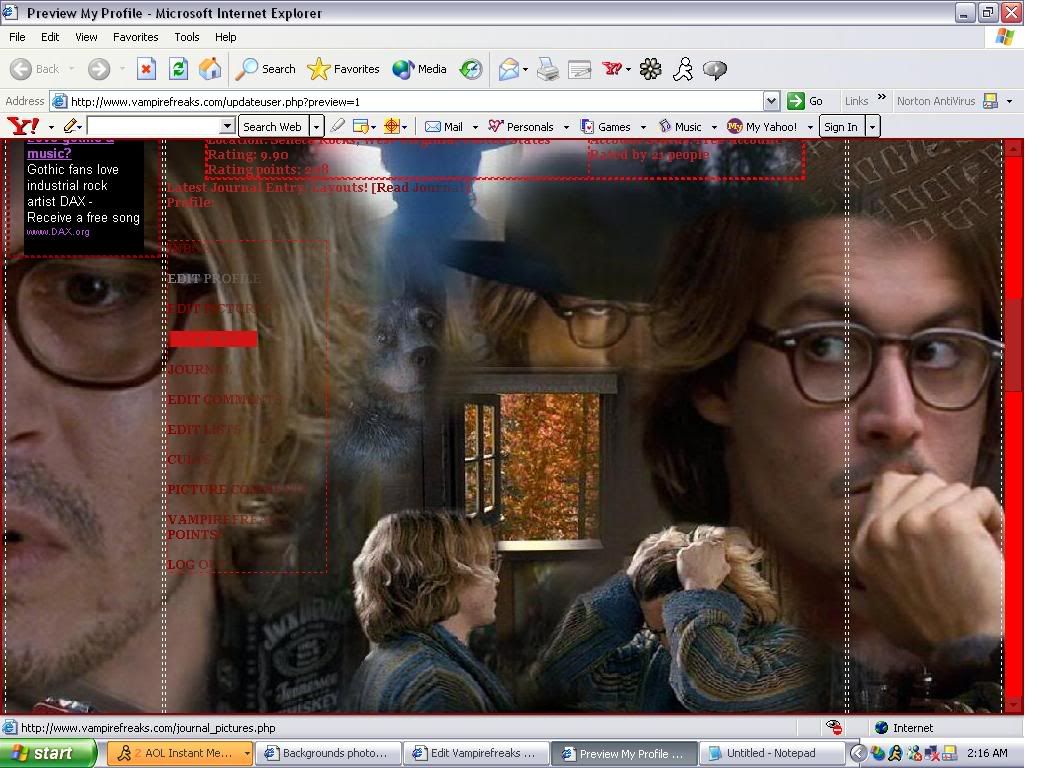1063x768 pixels.
Task: Click the Forward arrow button
Action: 99,68
